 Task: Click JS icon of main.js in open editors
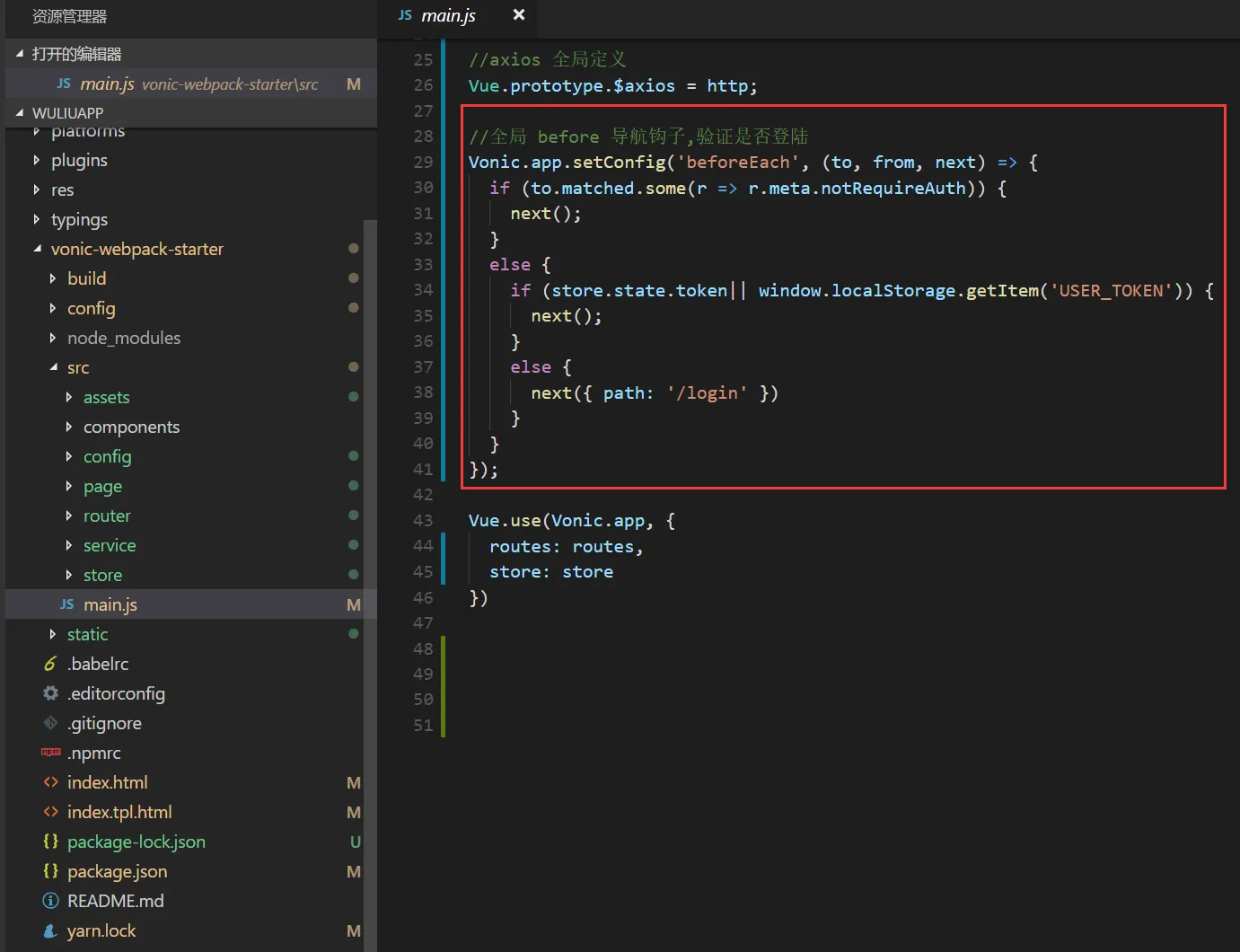(x=64, y=84)
